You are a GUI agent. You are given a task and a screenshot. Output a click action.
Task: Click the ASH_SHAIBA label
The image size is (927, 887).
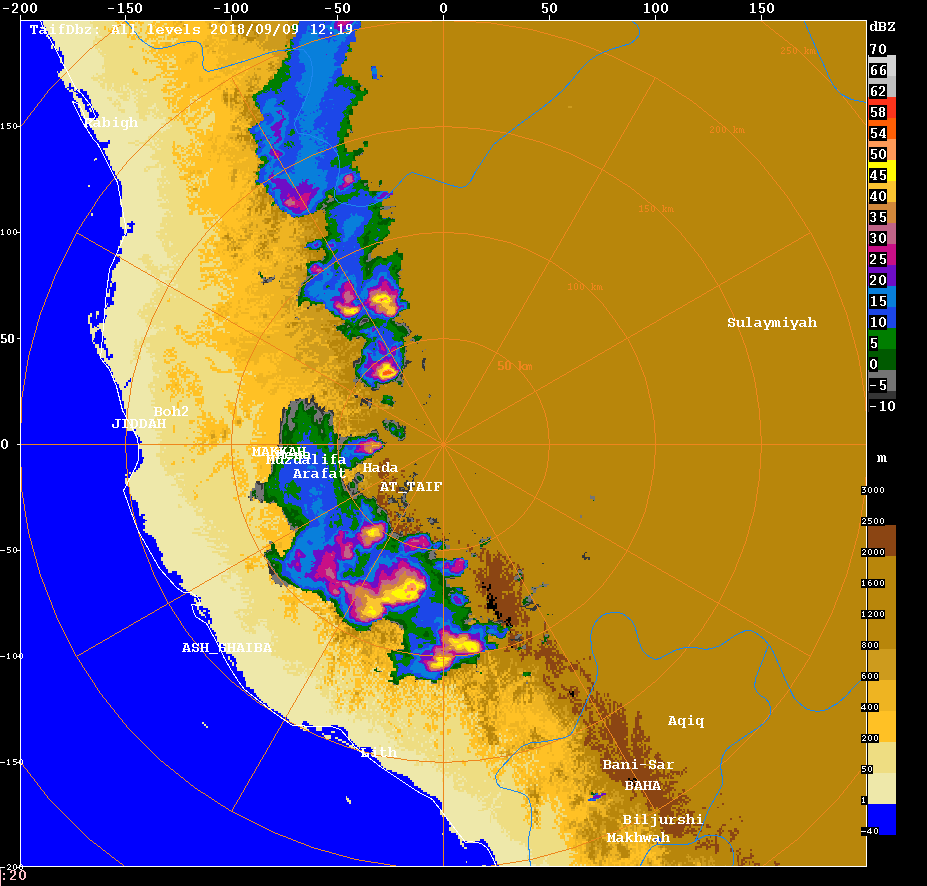pos(227,648)
